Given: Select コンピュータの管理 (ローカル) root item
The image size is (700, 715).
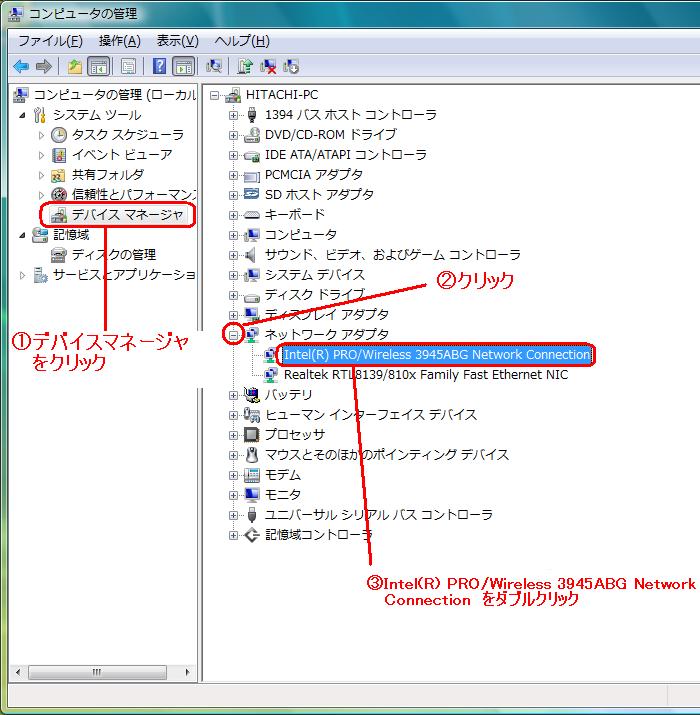Looking at the screenshot, I should [114, 95].
